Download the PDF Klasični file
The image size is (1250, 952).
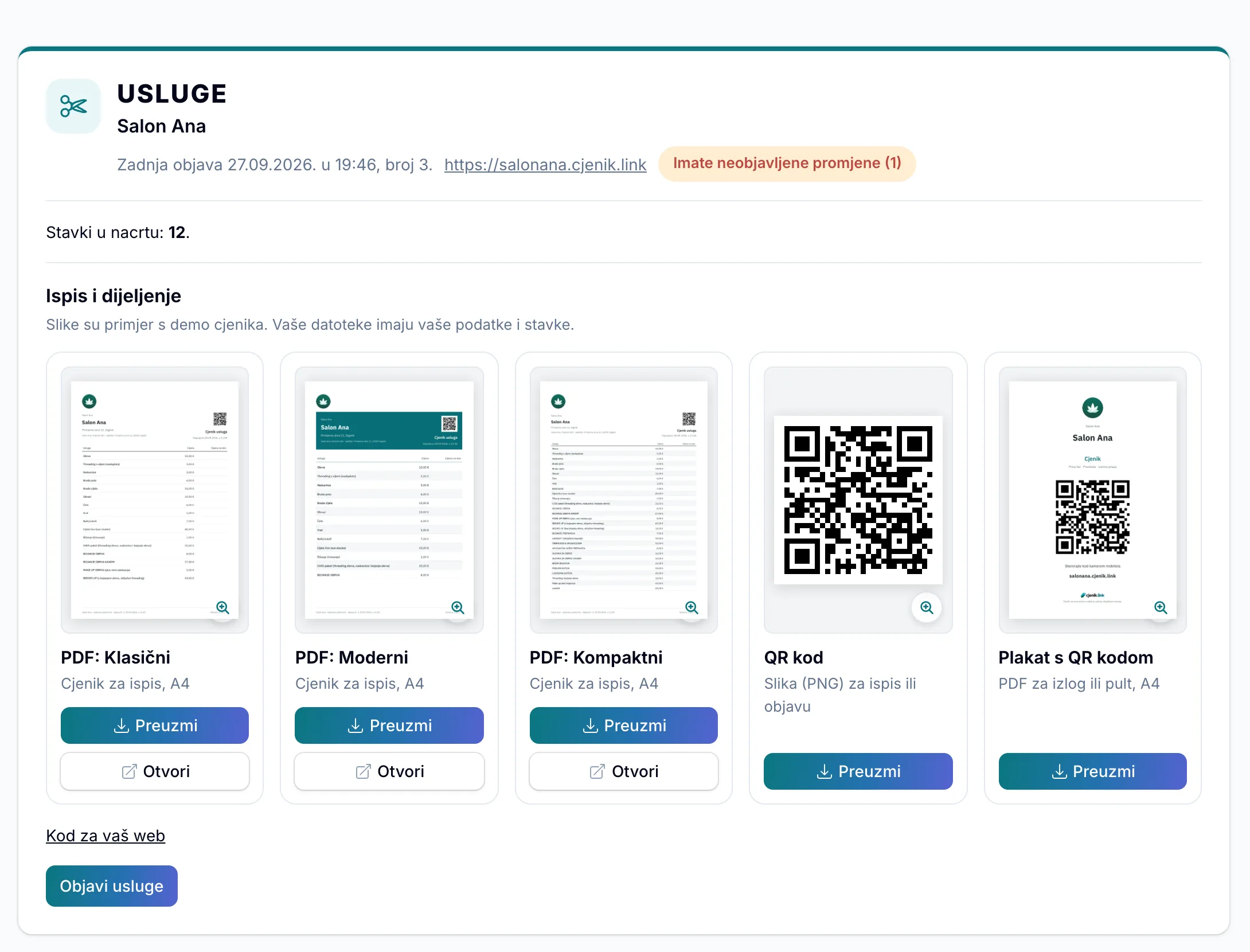(155, 725)
